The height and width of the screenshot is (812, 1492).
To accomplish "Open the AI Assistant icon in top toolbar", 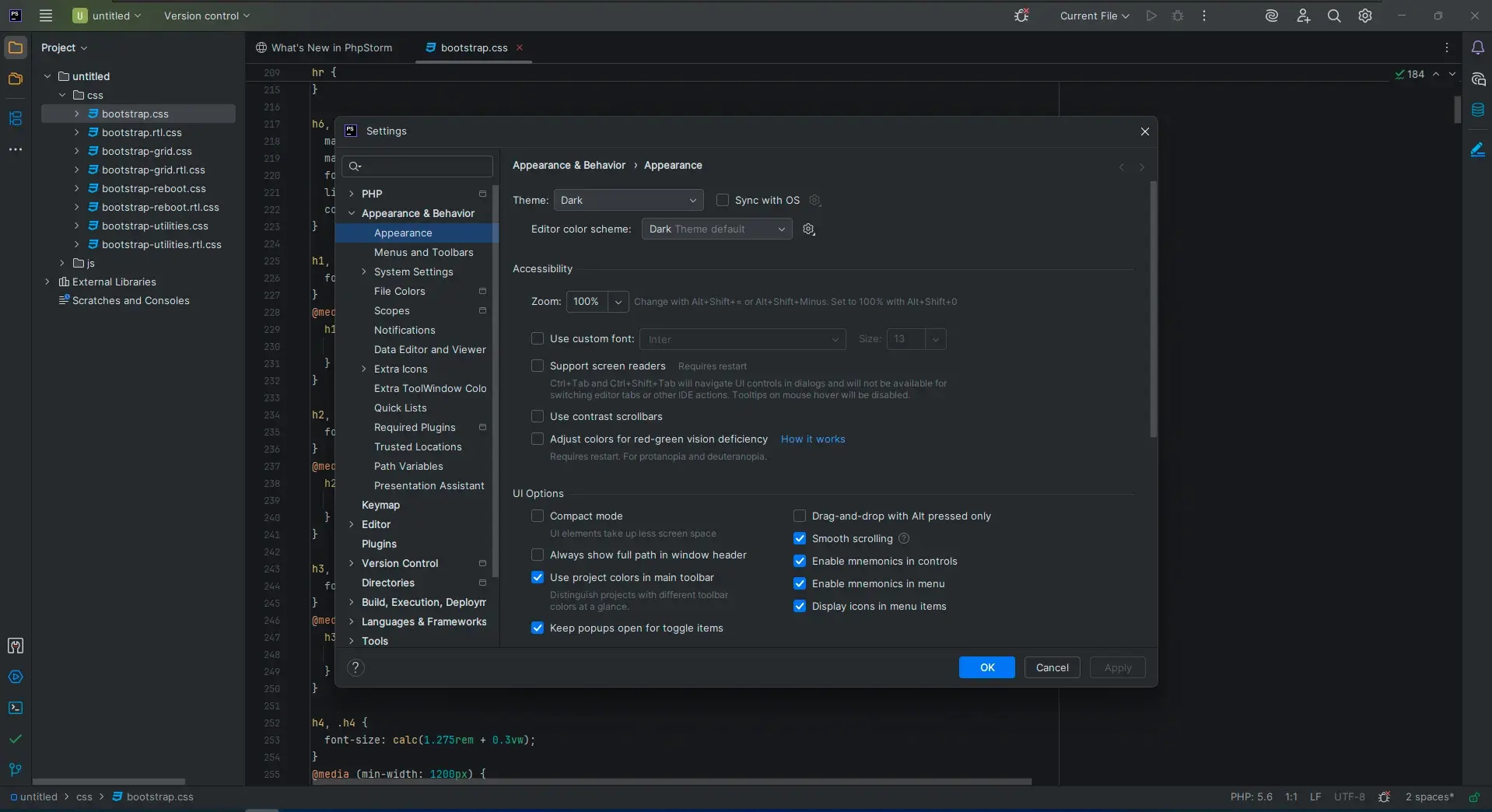I will coord(1271,16).
